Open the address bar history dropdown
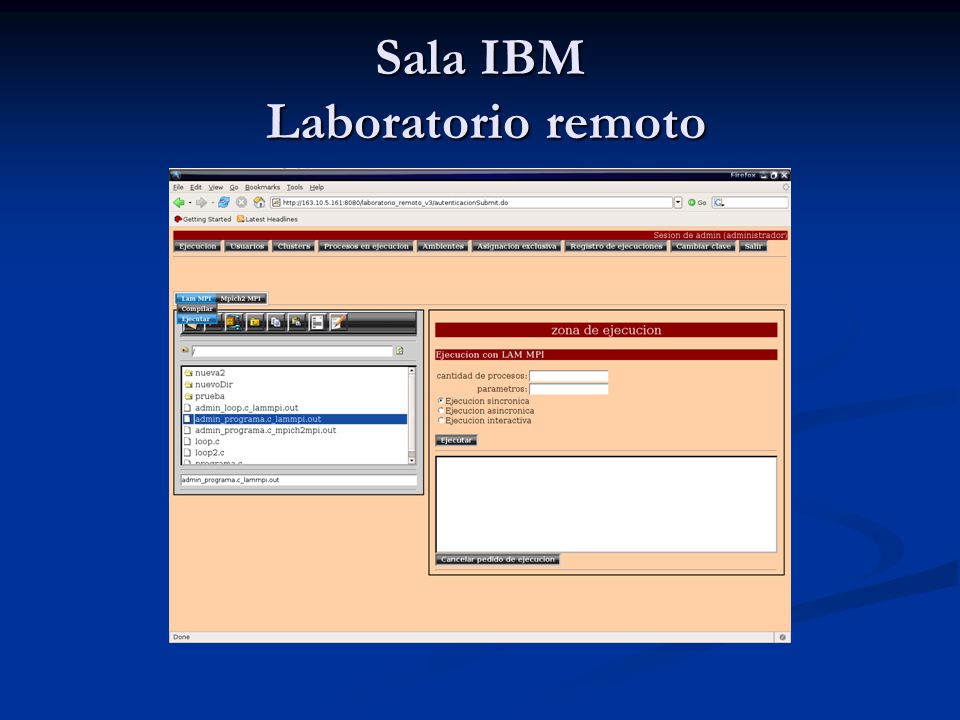The width and height of the screenshot is (960, 720). point(678,203)
